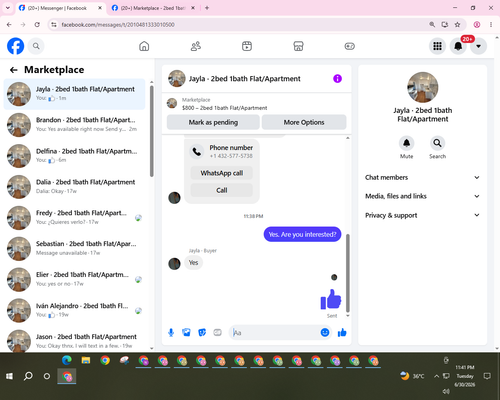This screenshot has height=400, width=500.
Task: Open Microsoft Edge from taskbar
Action: pos(67,360)
